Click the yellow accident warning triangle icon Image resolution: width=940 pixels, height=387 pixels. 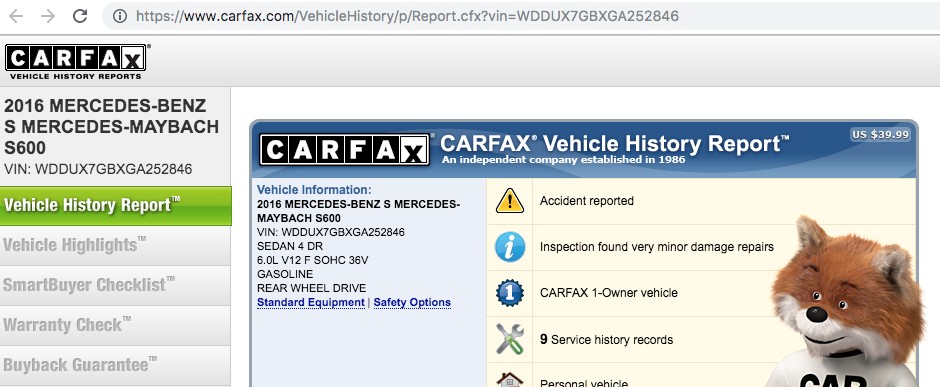coord(510,201)
